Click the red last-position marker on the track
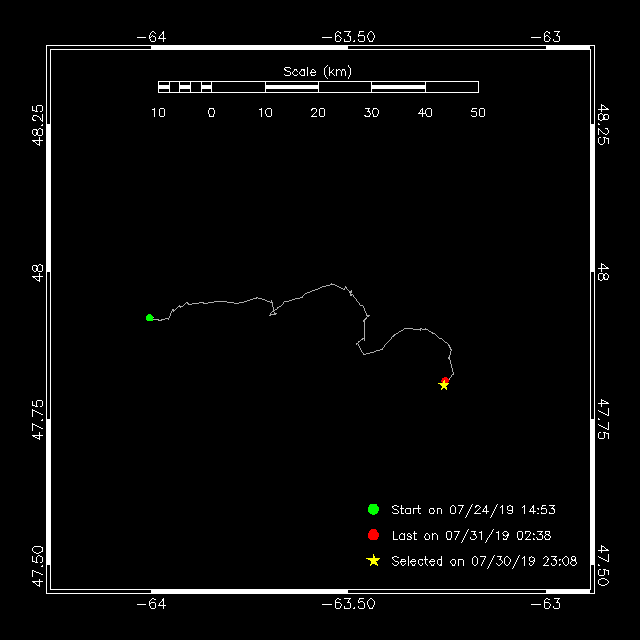640x640 pixels. tap(445, 380)
